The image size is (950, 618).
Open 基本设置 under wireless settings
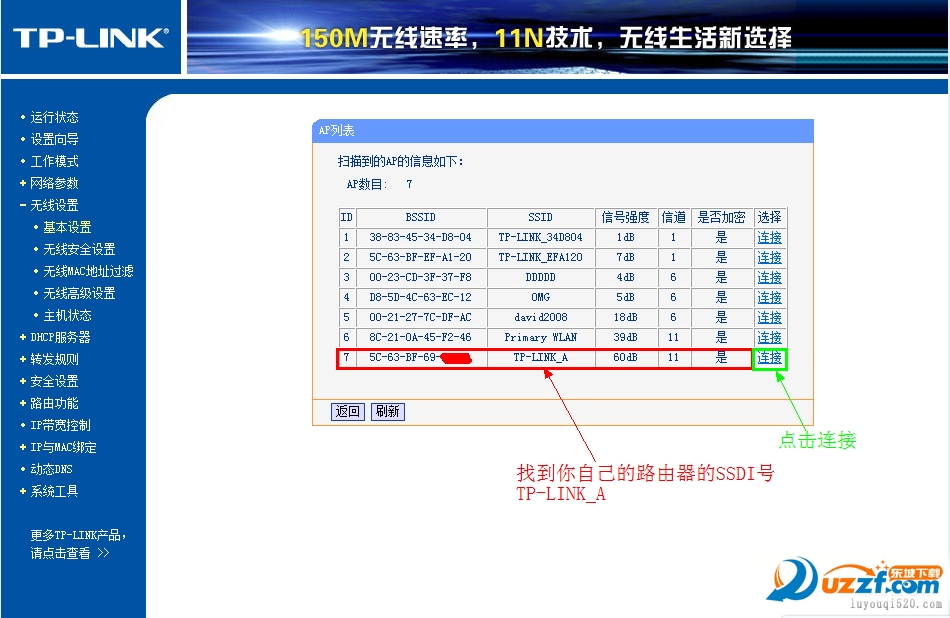pyautogui.click(x=67, y=227)
